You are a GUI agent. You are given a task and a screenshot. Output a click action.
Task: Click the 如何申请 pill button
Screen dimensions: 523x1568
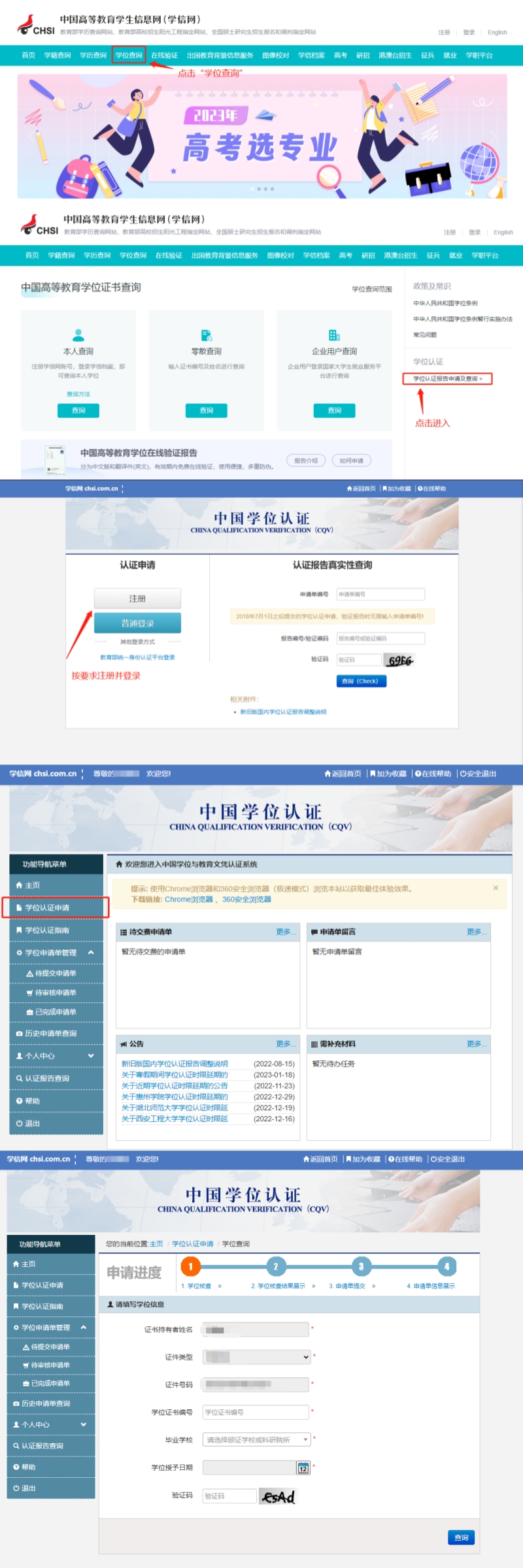coord(352,461)
